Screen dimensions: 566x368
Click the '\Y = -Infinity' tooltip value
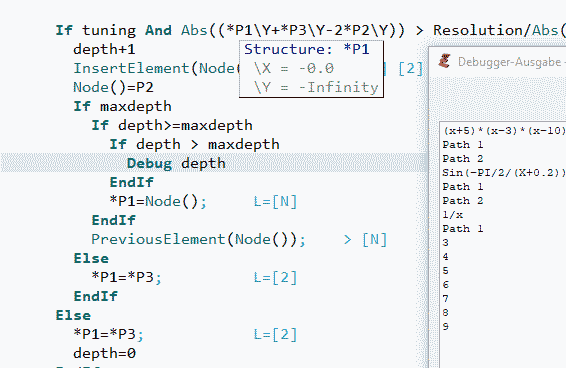[x=316, y=87]
